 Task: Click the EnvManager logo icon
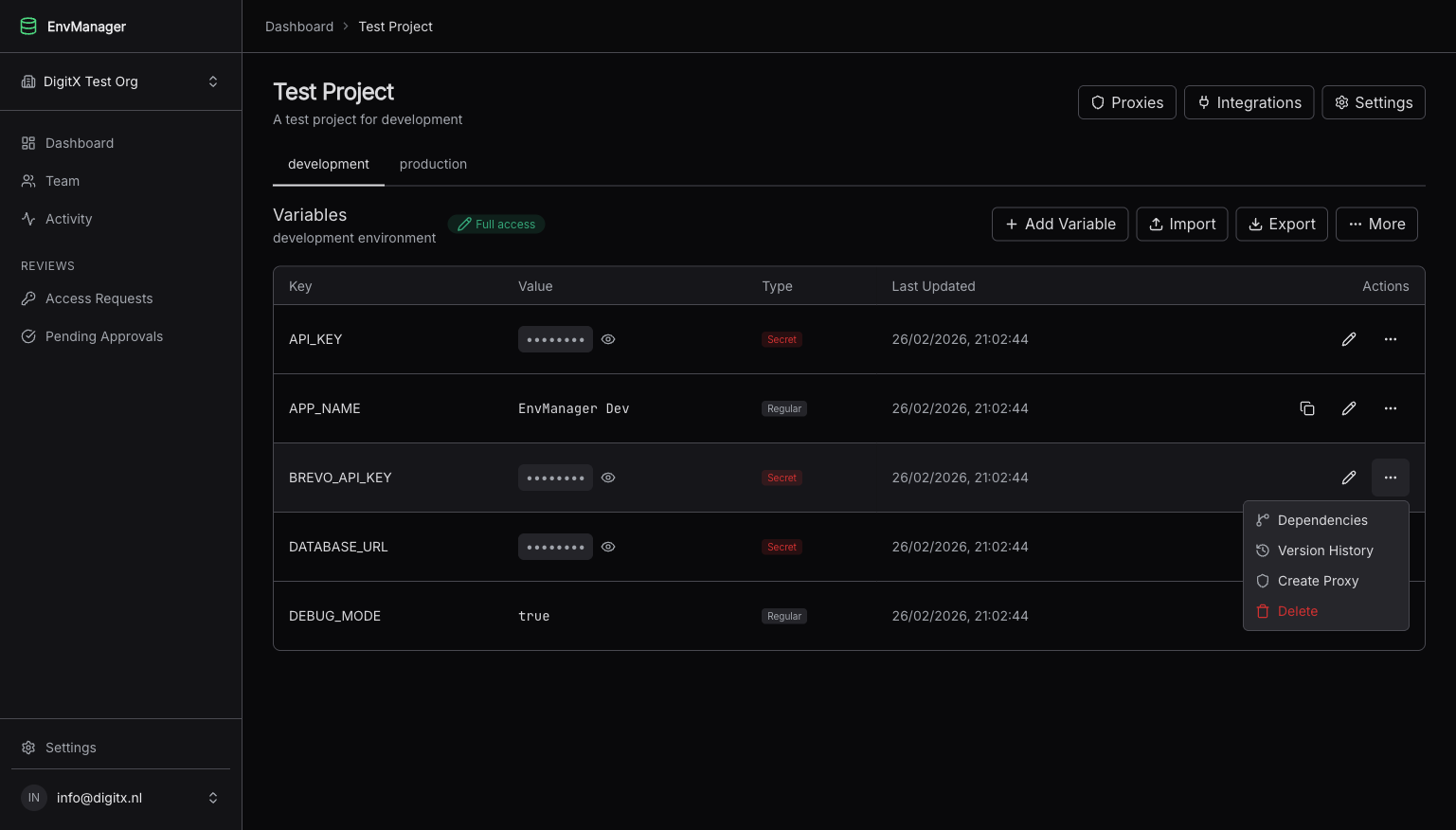[x=28, y=27]
